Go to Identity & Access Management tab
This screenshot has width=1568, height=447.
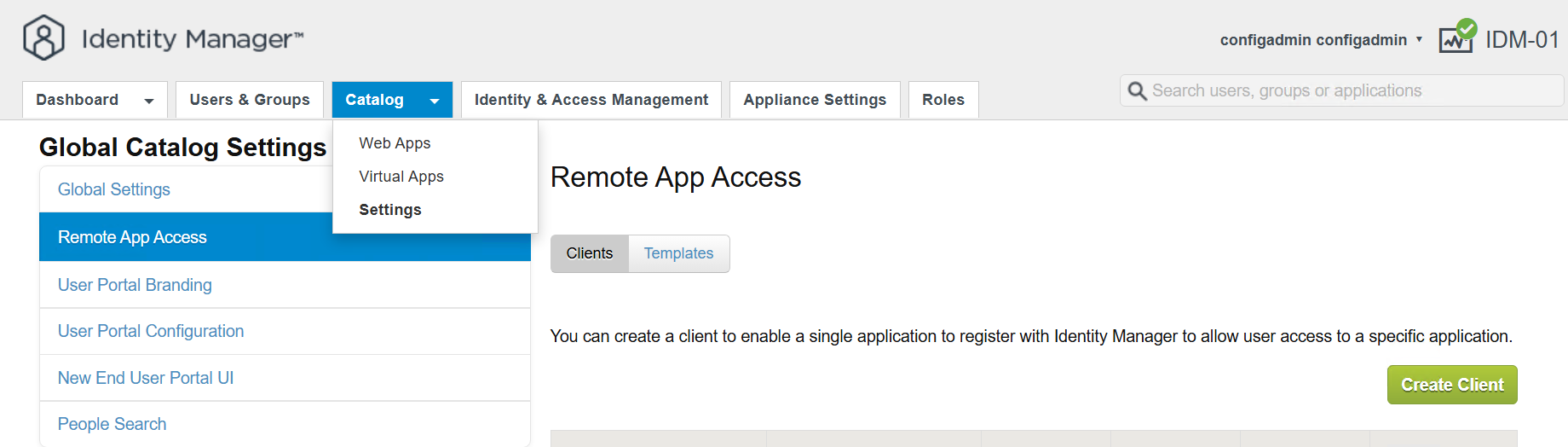click(x=591, y=100)
